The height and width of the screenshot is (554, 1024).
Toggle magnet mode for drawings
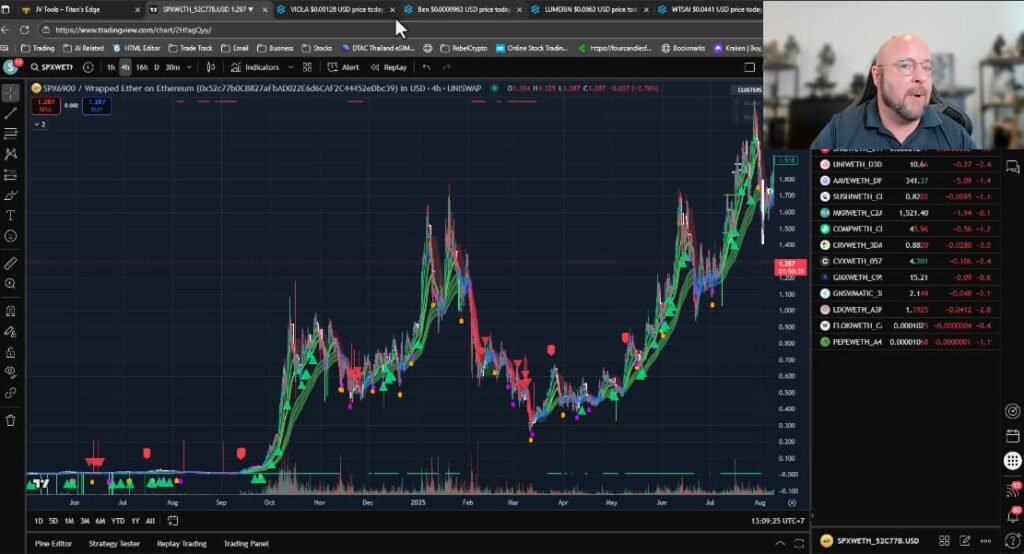pyautogui.click(x=11, y=311)
